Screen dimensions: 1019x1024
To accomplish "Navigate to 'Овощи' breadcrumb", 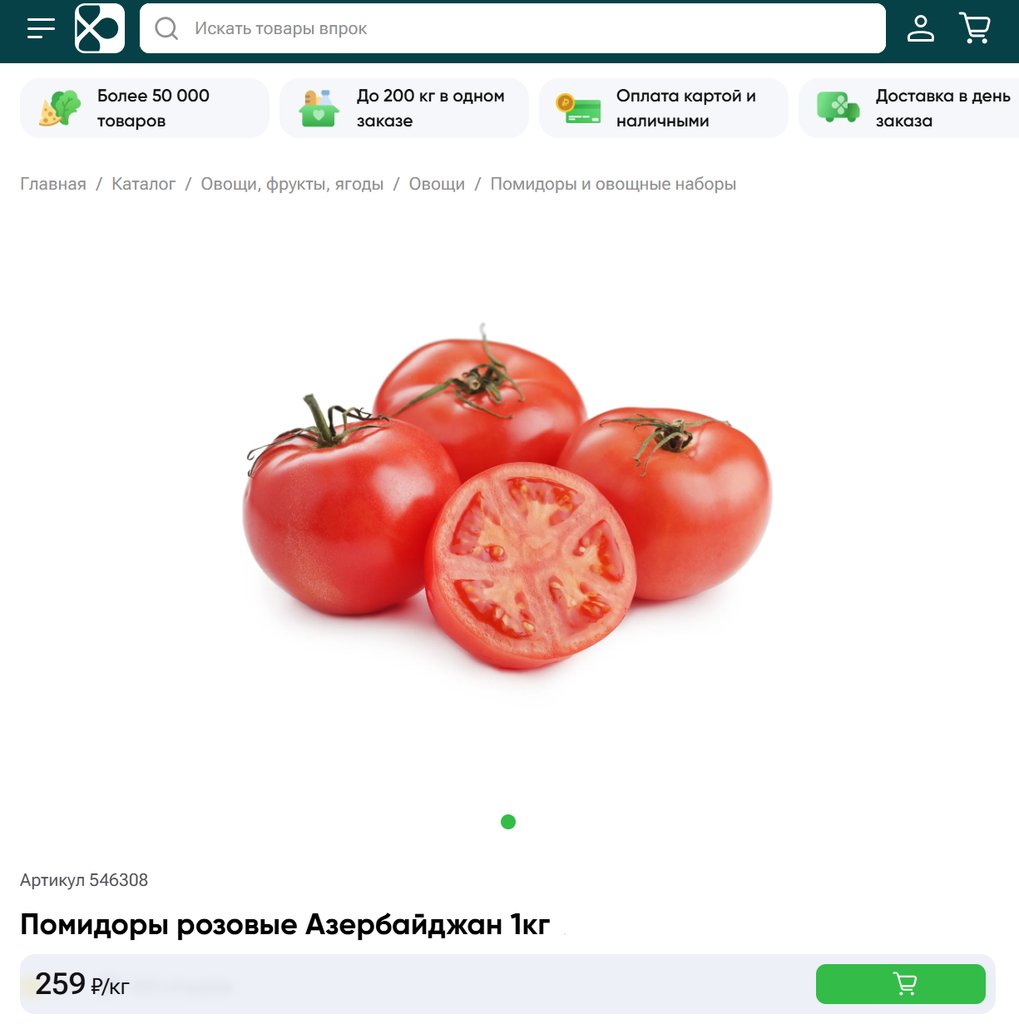I will [437, 184].
